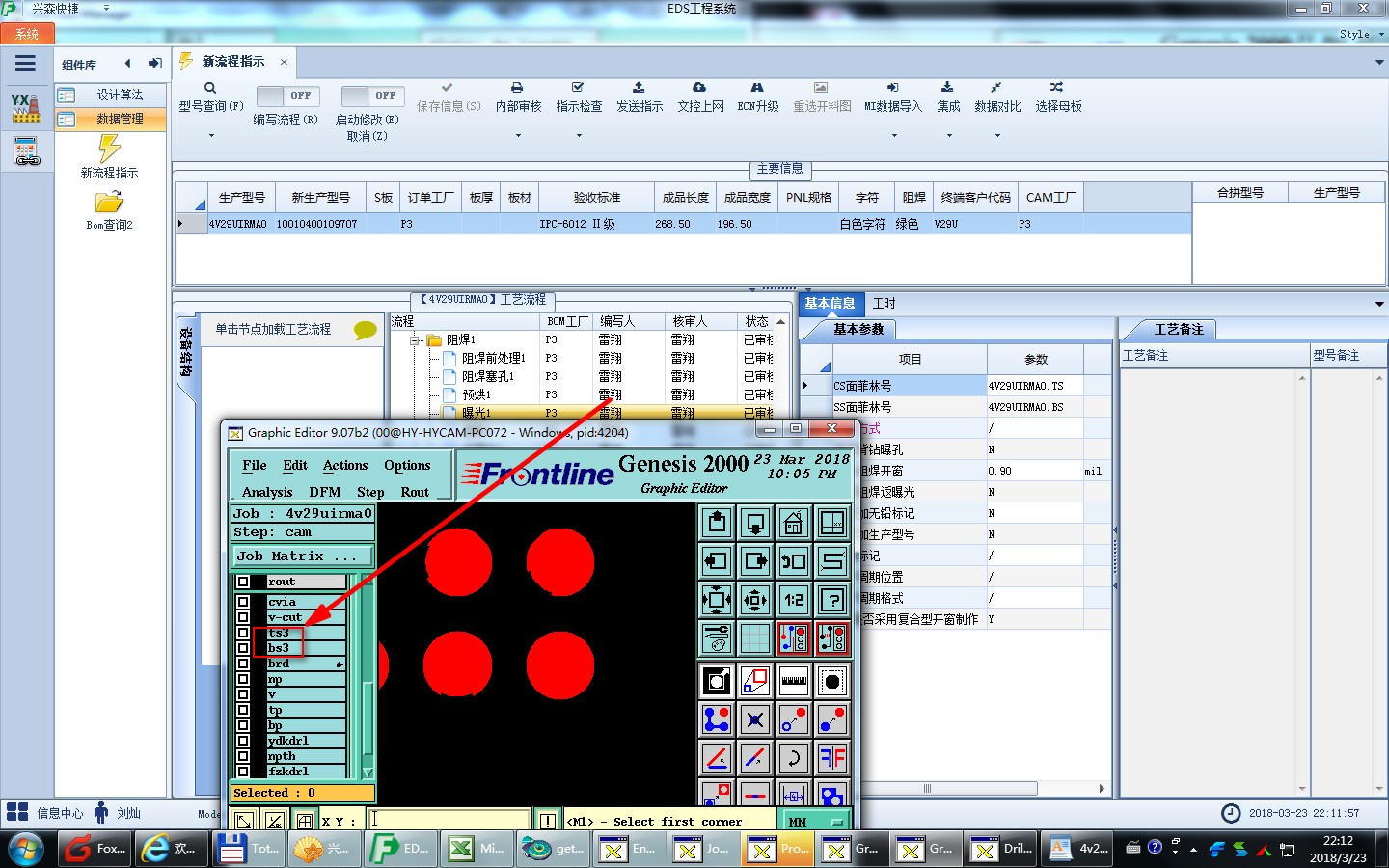Viewport: 1389px width, 868px height.
Task: Open the dropdown arrow under 内部审核
Action: click(518, 136)
